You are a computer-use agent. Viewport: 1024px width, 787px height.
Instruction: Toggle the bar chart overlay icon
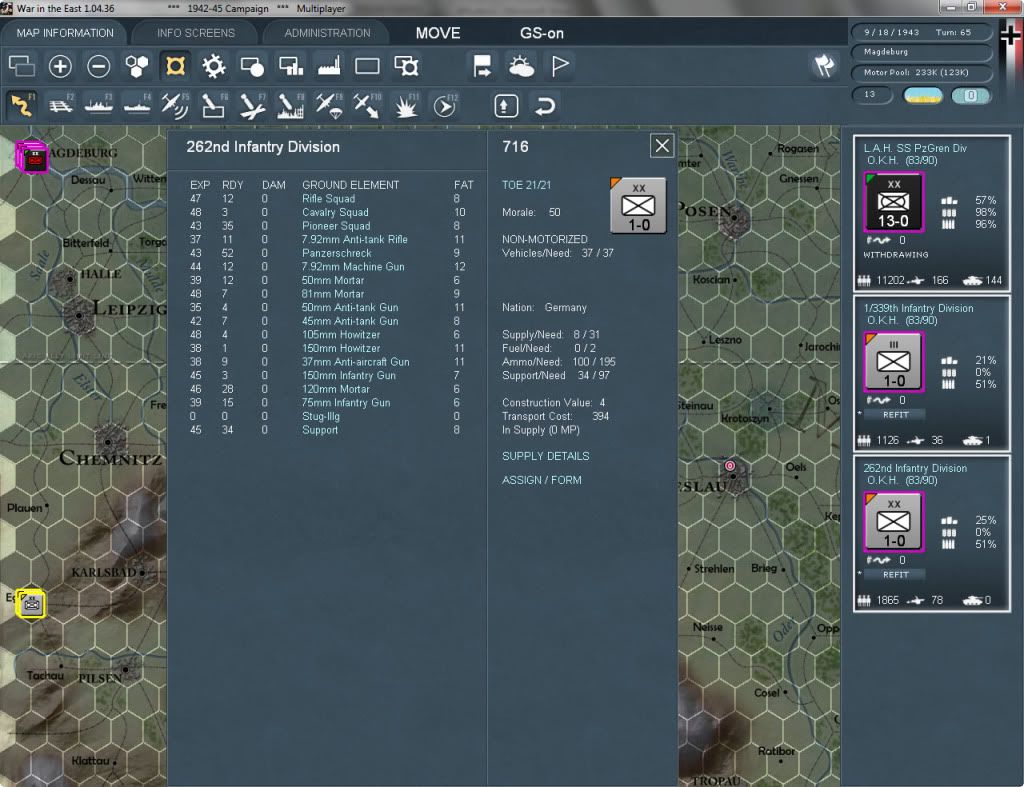click(291, 66)
